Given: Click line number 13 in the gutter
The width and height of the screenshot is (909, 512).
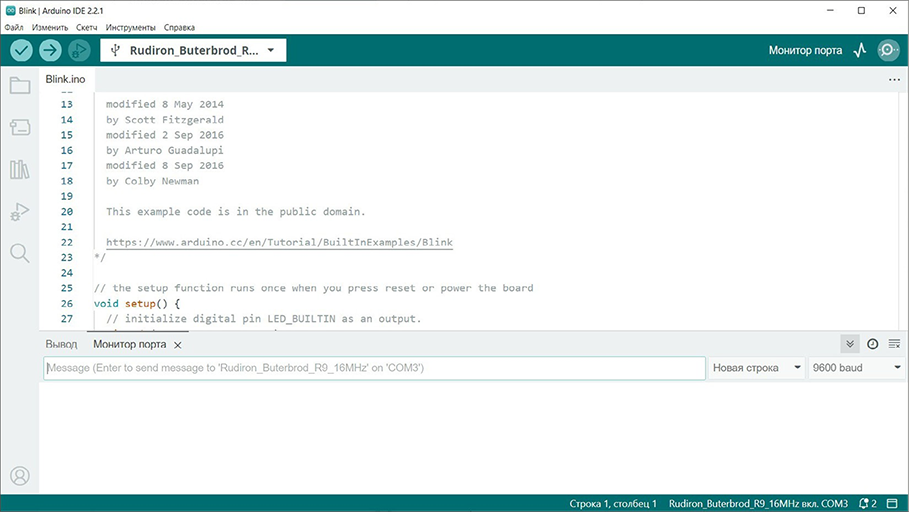Looking at the screenshot, I should click(67, 104).
